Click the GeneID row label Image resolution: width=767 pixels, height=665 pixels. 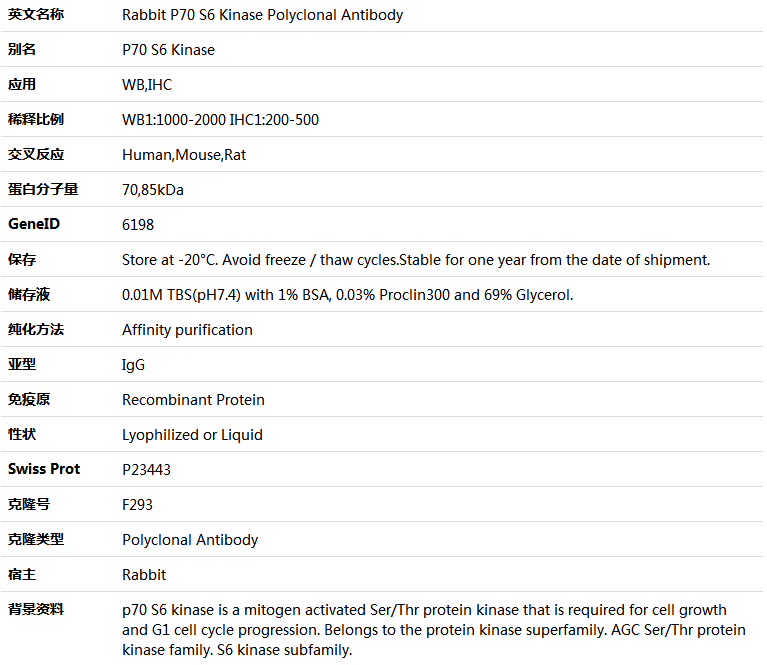pos(34,224)
